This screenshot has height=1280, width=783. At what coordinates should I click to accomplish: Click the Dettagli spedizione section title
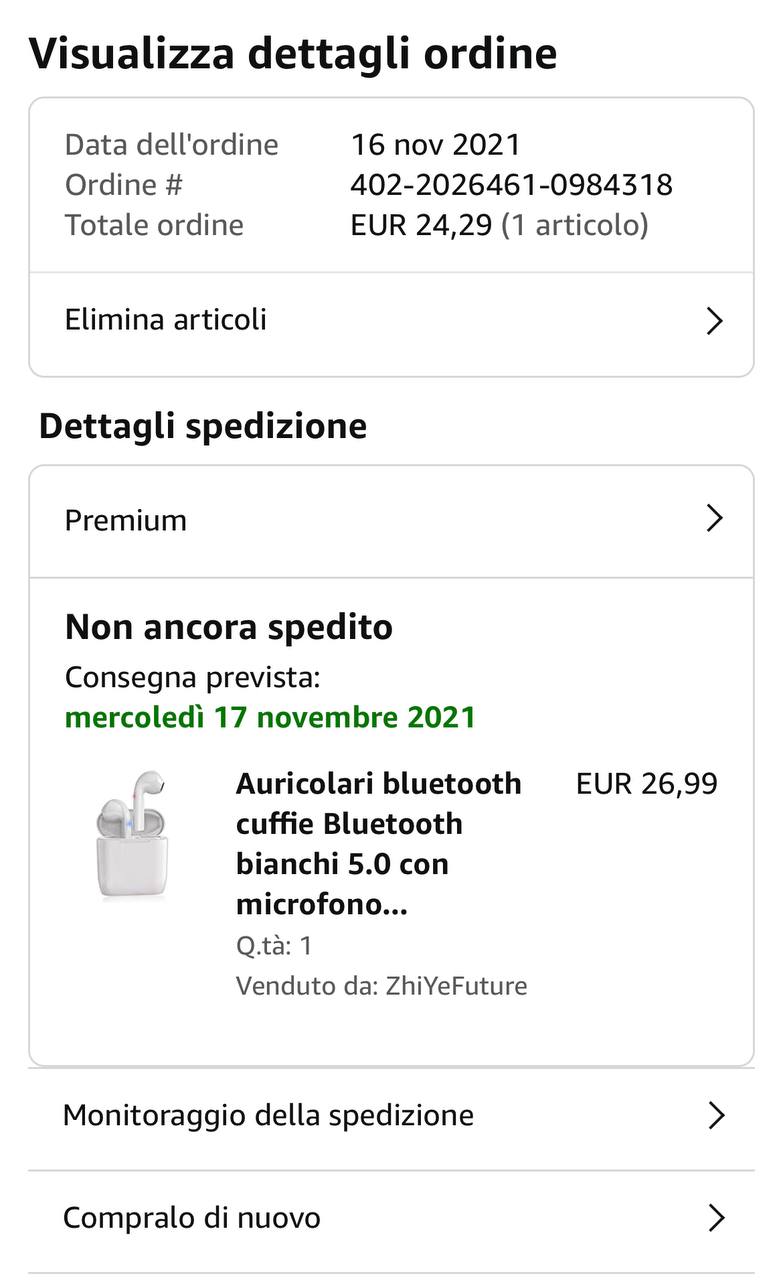(203, 426)
